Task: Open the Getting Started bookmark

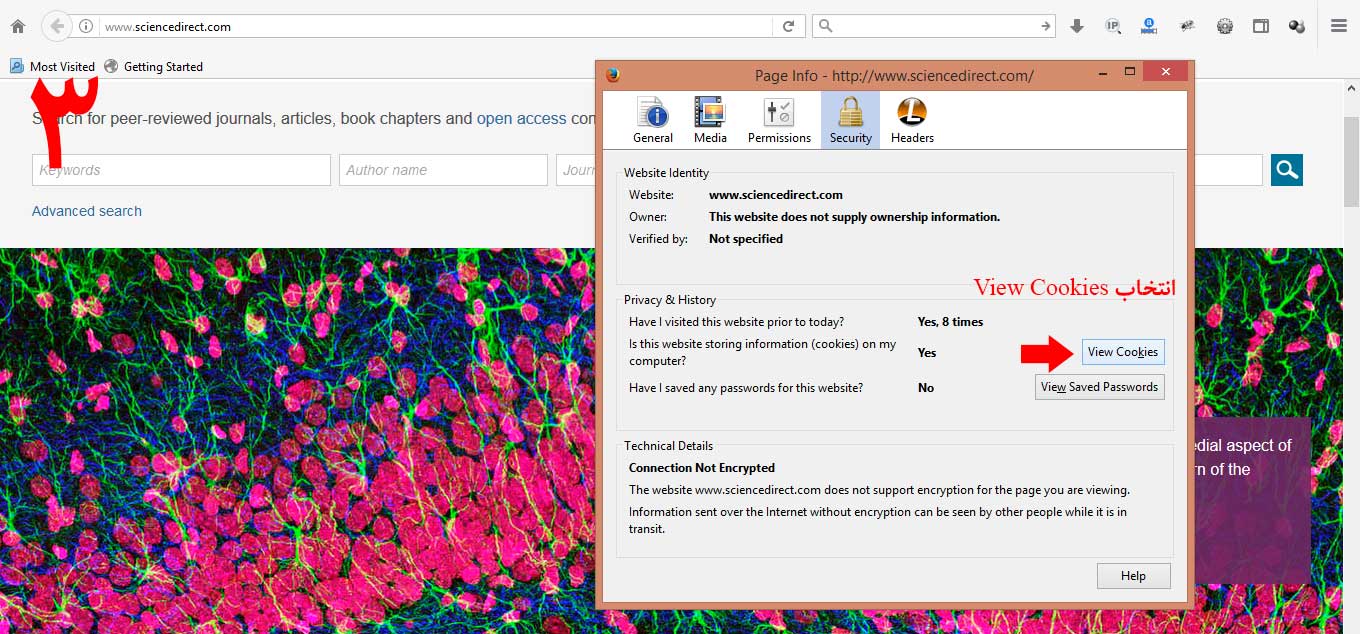Action: 153,66
